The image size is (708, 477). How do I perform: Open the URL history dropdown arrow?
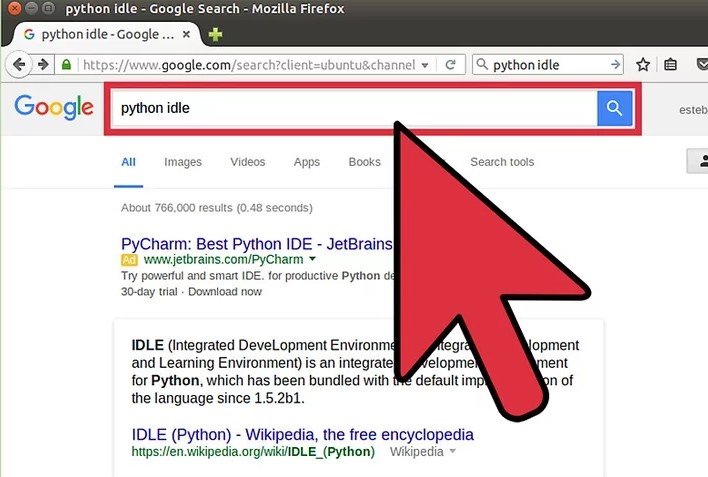coord(425,65)
